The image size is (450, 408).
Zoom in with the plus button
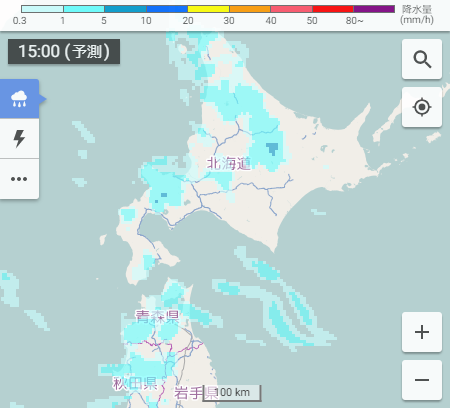point(422,332)
